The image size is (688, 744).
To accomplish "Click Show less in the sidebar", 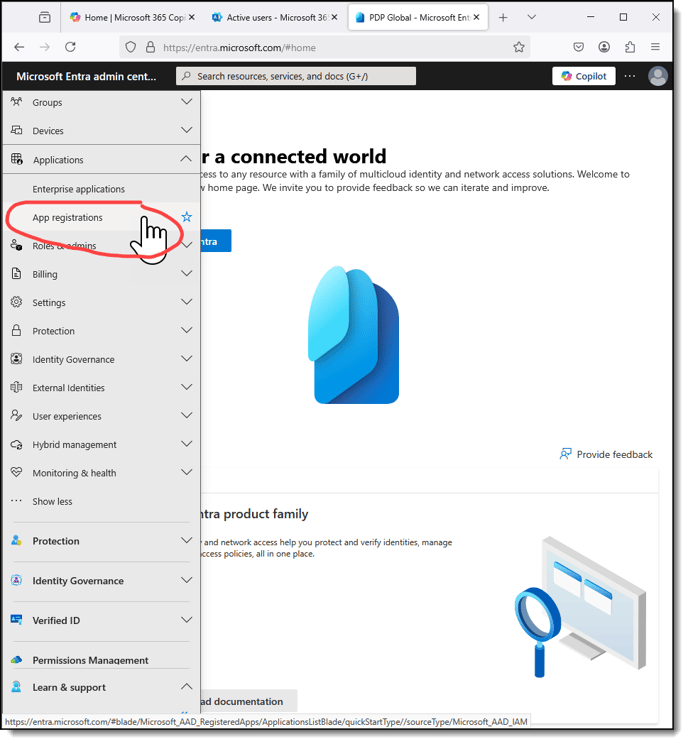I will 52,502.
